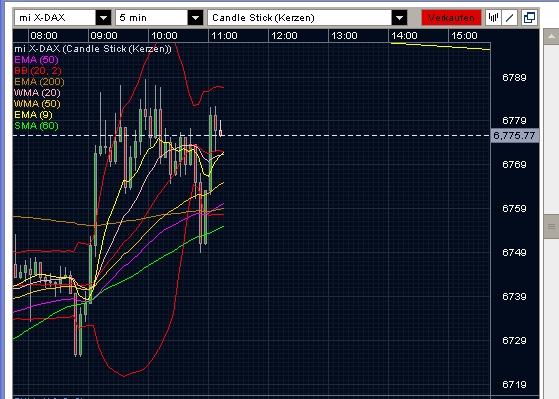This screenshot has height=399, width=559.
Task: Click the SMA (60) indicator label
Action: (x=36, y=126)
